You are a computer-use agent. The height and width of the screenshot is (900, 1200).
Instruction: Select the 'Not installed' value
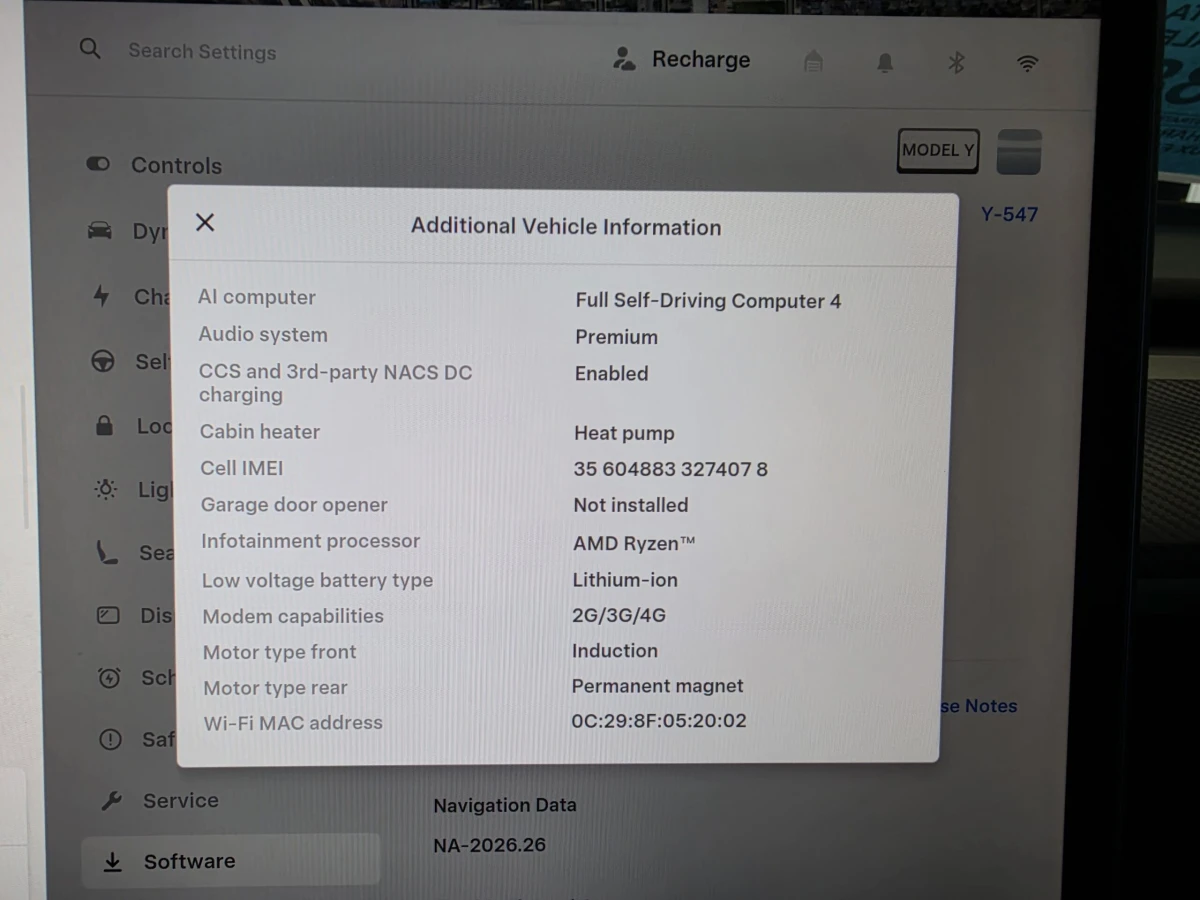coord(630,505)
